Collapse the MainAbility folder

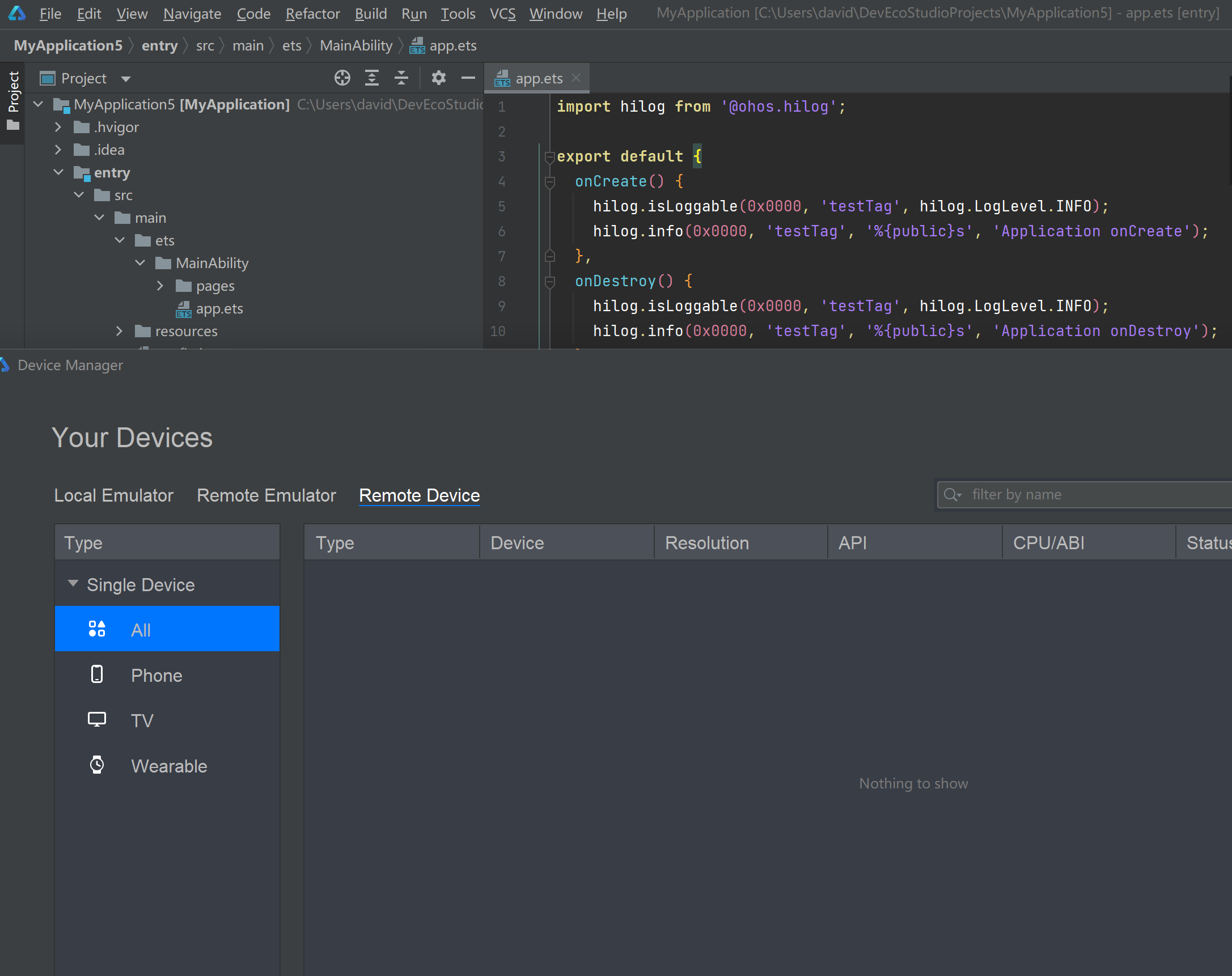click(140, 262)
